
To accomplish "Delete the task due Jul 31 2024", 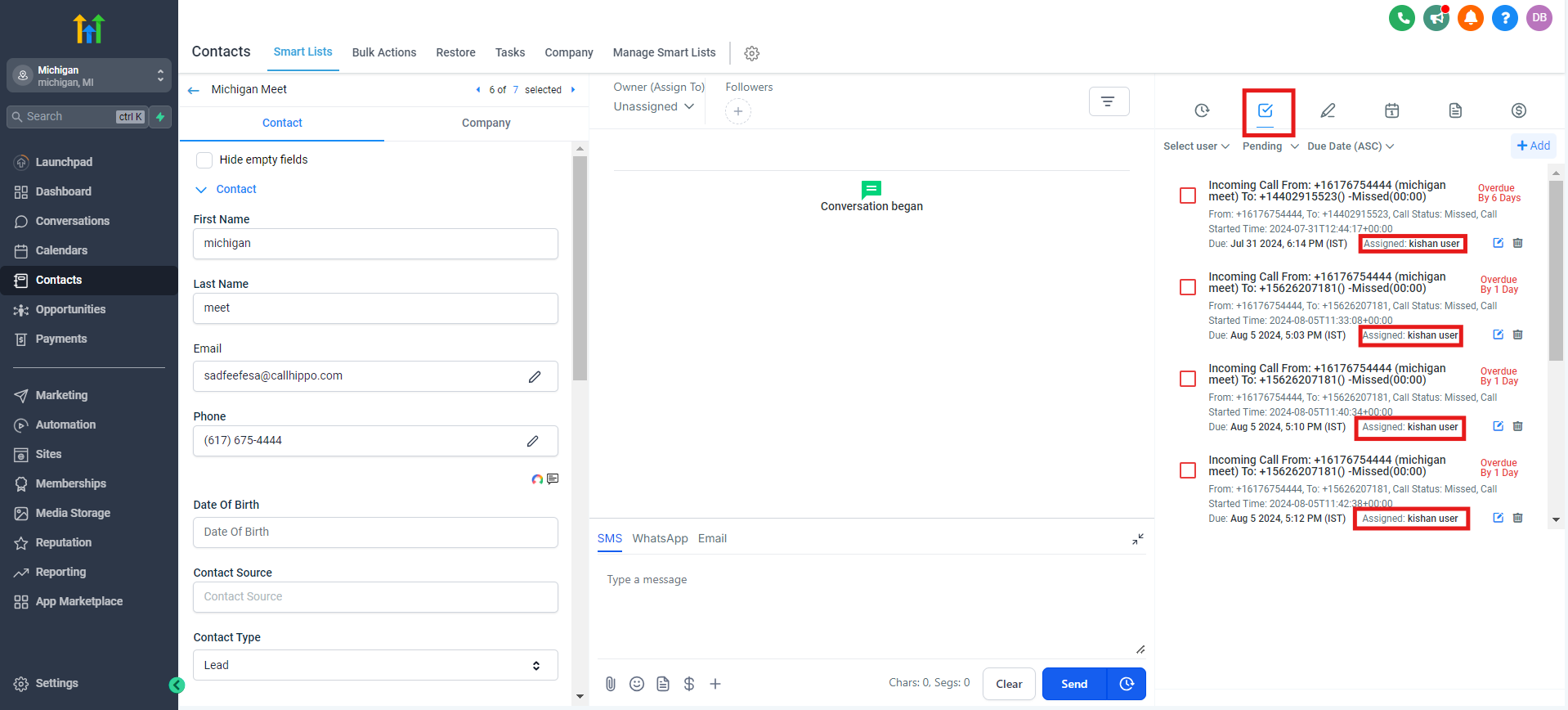I will (x=1518, y=243).
